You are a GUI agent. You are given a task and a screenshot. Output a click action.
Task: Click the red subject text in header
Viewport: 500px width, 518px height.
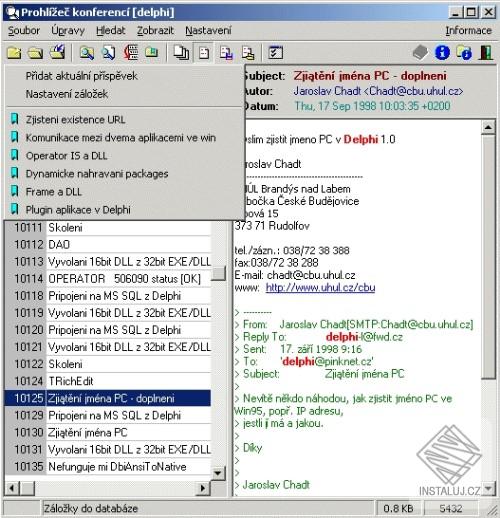(x=370, y=76)
